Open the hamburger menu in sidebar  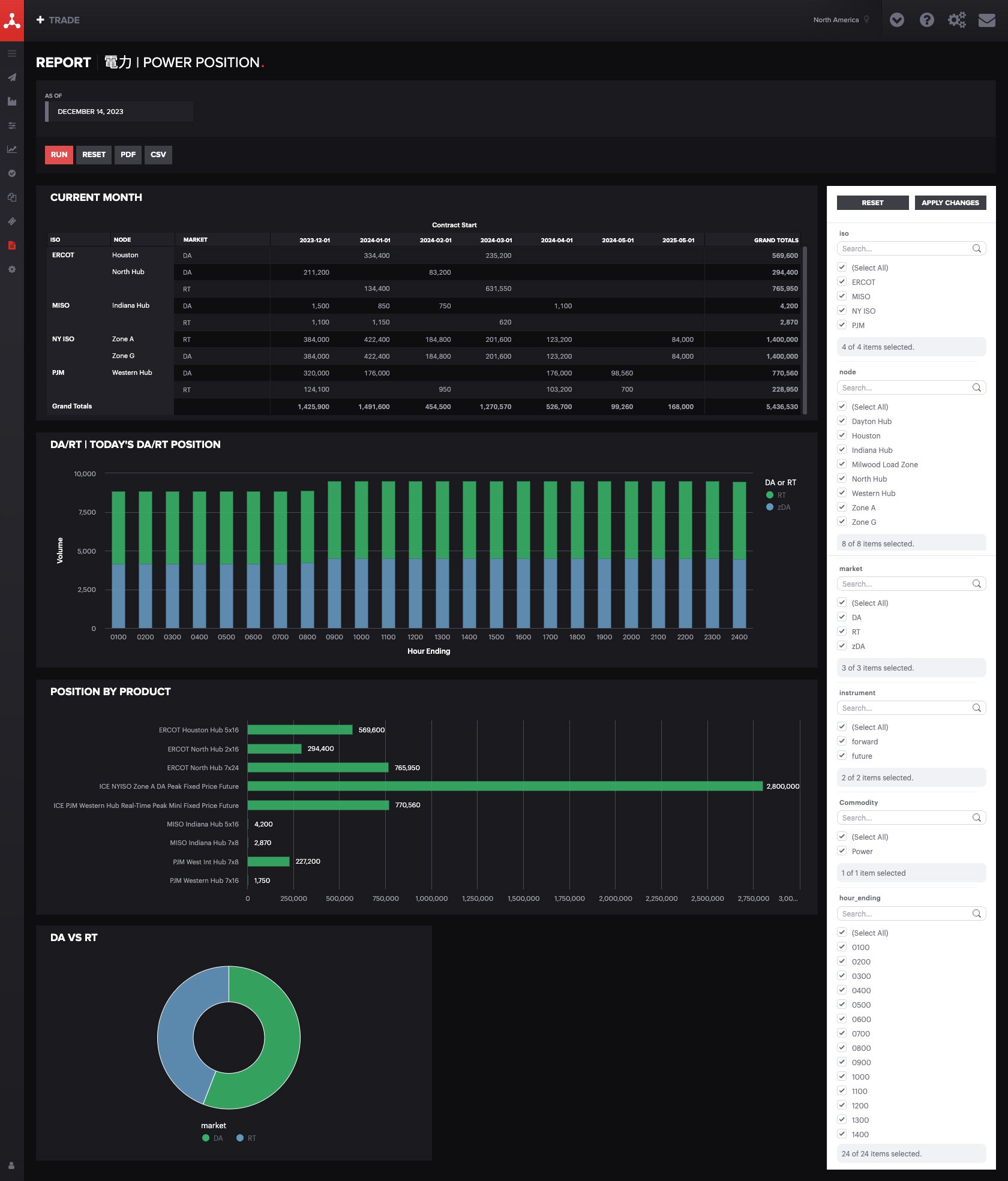tap(12, 53)
